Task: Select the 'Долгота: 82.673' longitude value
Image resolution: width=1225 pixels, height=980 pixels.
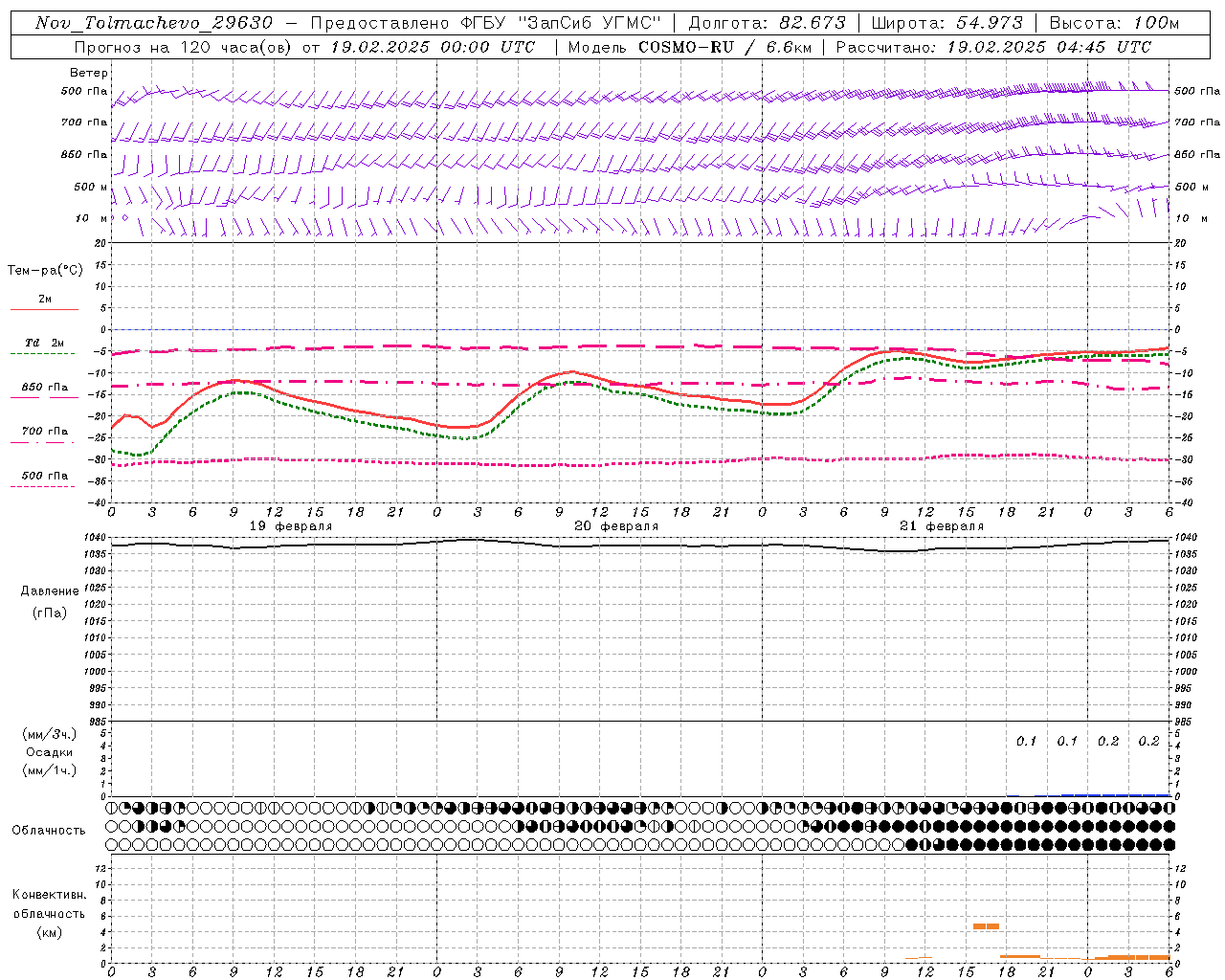Action: click(768, 23)
